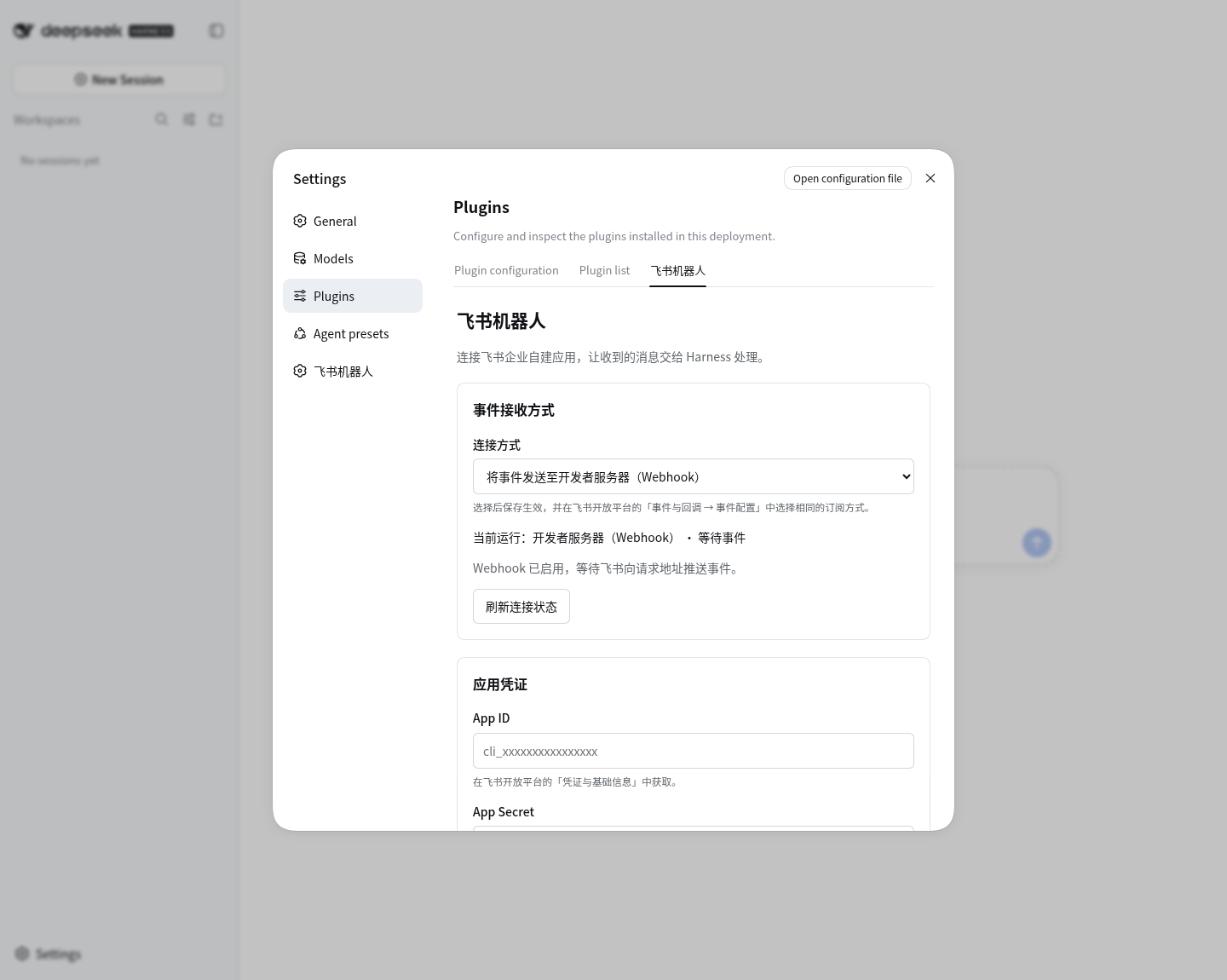The image size is (1227, 980).
Task: Click the Models database icon
Action: [x=300, y=258]
